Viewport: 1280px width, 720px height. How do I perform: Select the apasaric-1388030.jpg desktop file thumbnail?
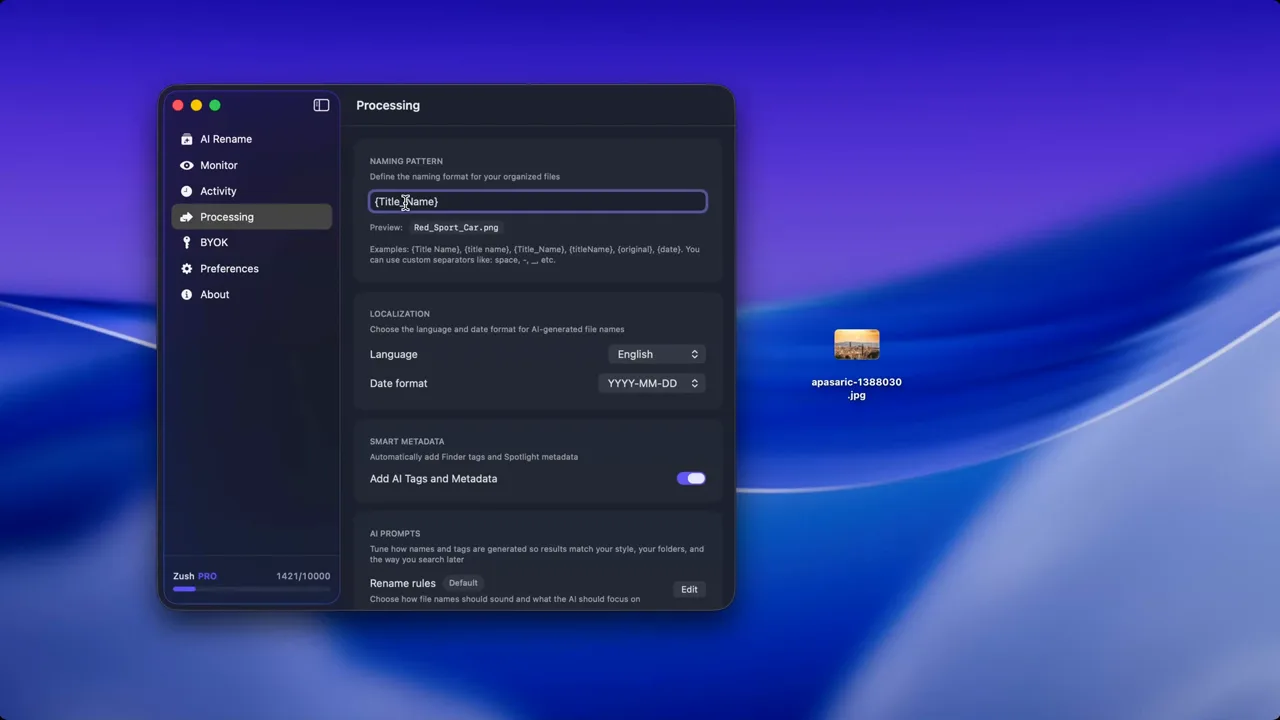coord(857,345)
